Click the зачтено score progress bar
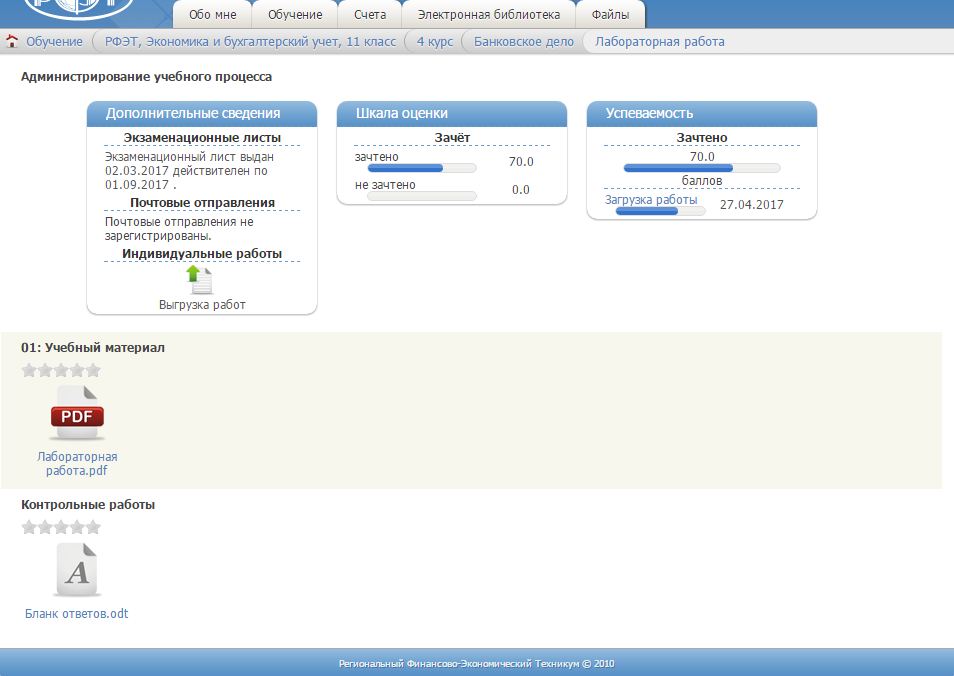This screenshot has height=676, width=954. pyautogui.click(x=421, y=168)
